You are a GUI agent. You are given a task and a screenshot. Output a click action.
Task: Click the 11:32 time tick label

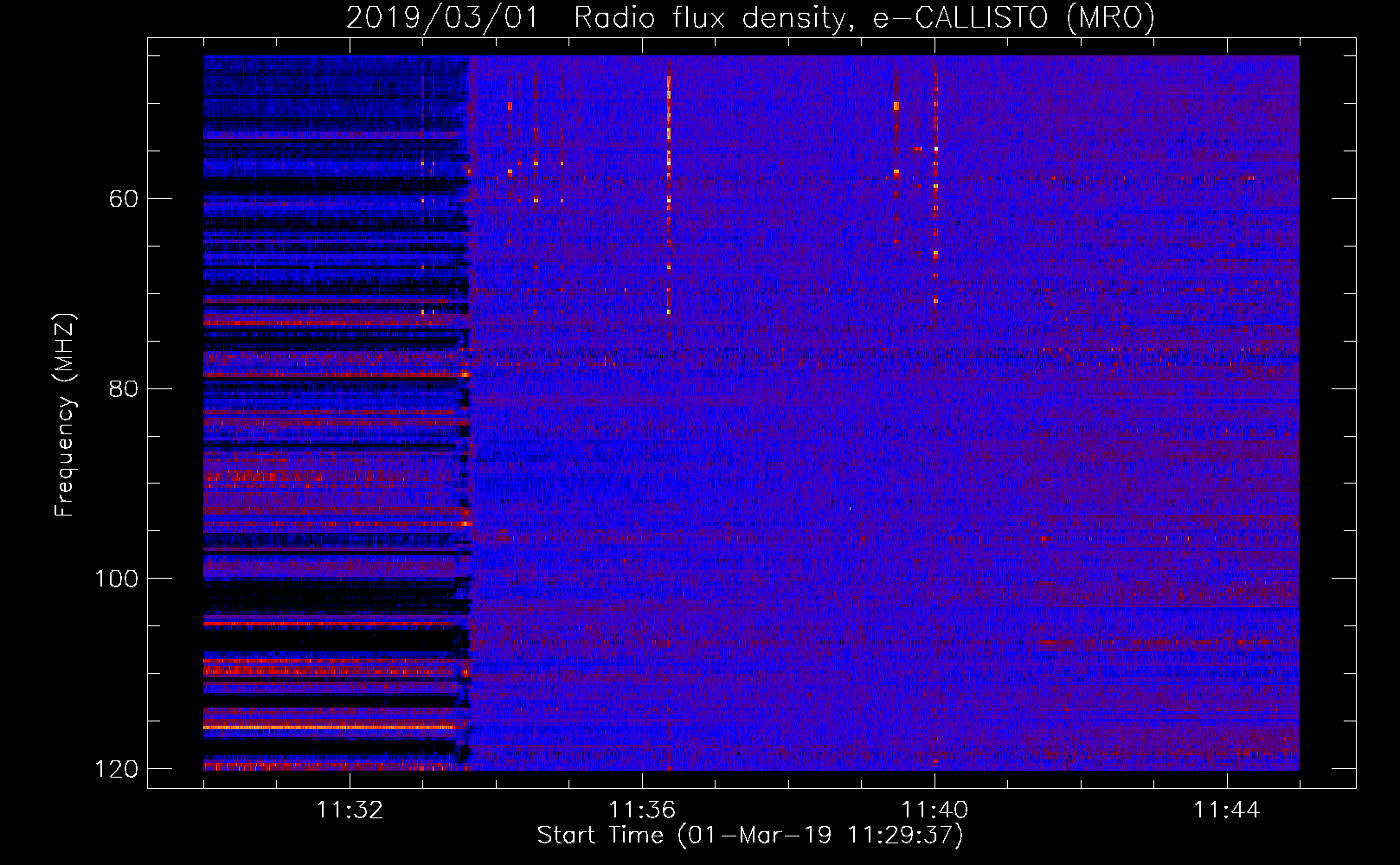click(350, 811)
